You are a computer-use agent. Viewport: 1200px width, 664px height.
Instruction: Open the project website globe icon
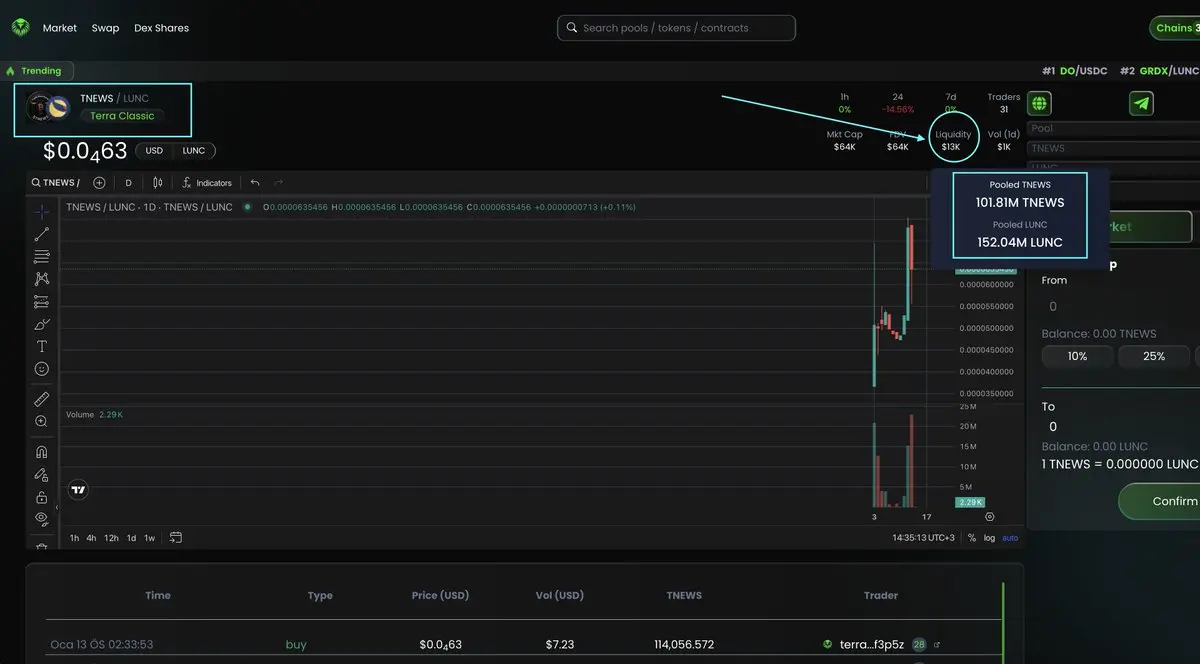tap(1039, 103)
